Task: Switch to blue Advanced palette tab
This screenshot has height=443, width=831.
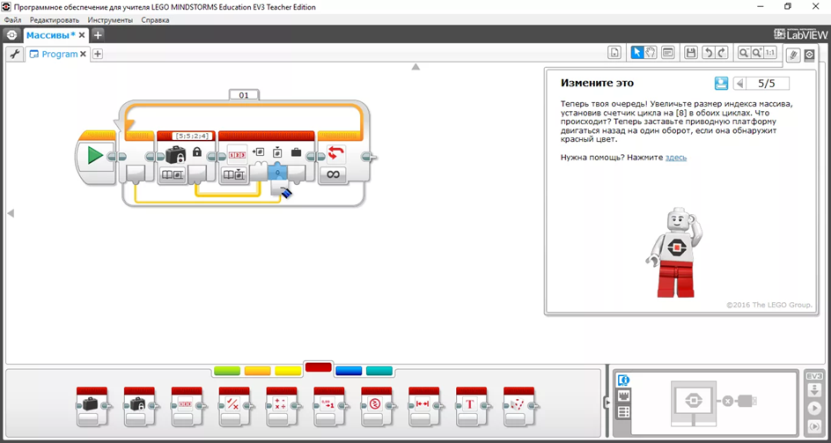Action: pos(349,371)
